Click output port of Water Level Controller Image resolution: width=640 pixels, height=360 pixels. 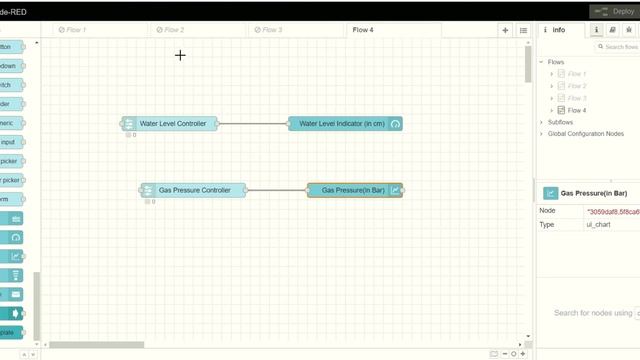coord(217,124)
